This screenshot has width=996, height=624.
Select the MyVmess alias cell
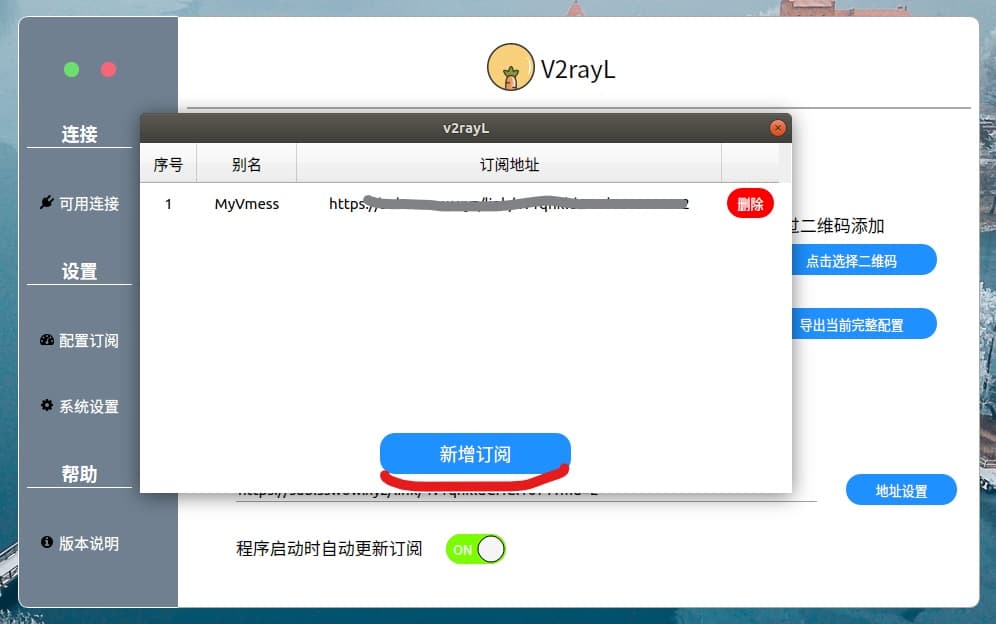tap(246, 204)
